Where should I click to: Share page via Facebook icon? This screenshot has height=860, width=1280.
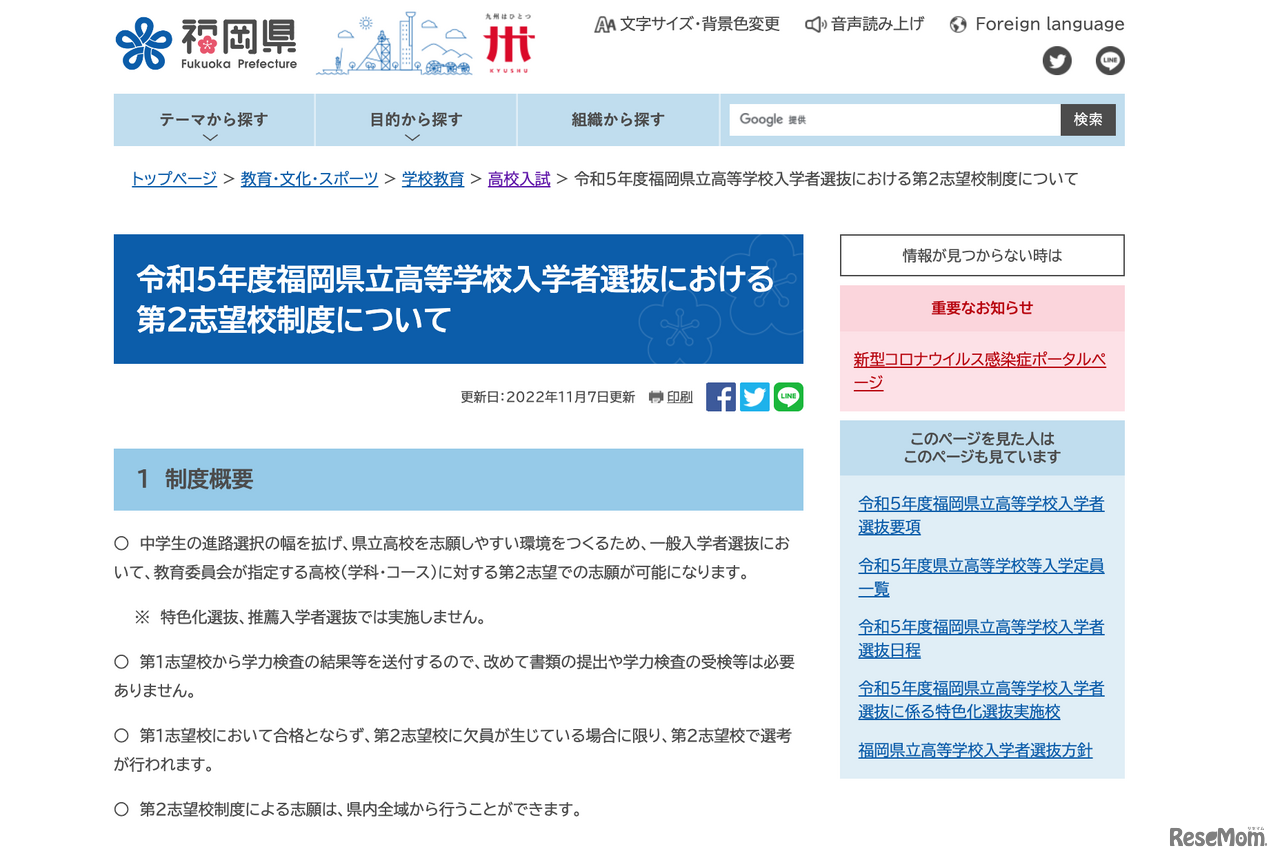(x=721, y=397)
